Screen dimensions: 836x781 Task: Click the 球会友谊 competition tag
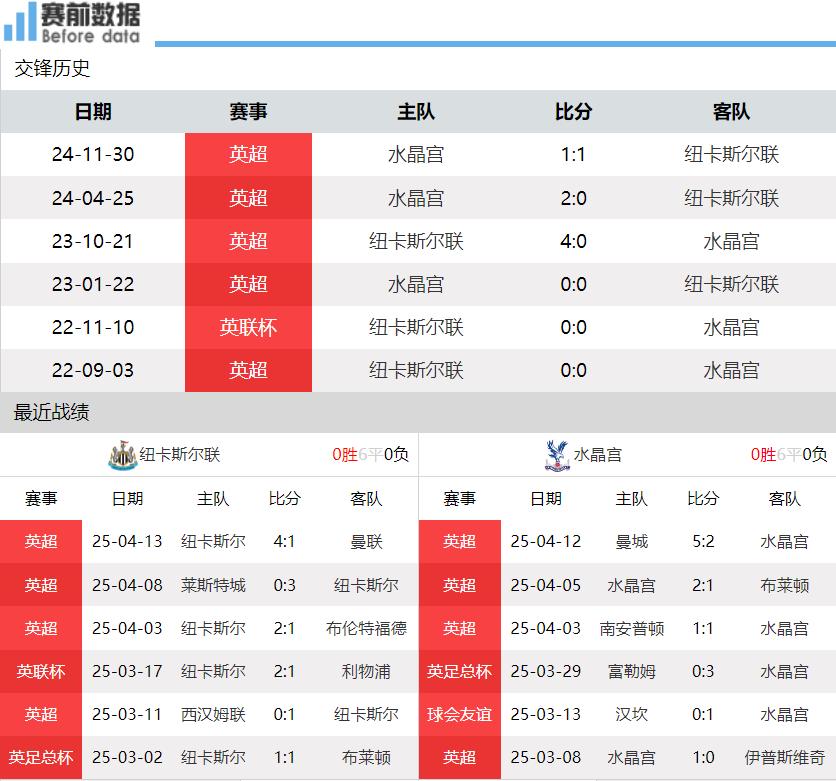tap(460, 714)
